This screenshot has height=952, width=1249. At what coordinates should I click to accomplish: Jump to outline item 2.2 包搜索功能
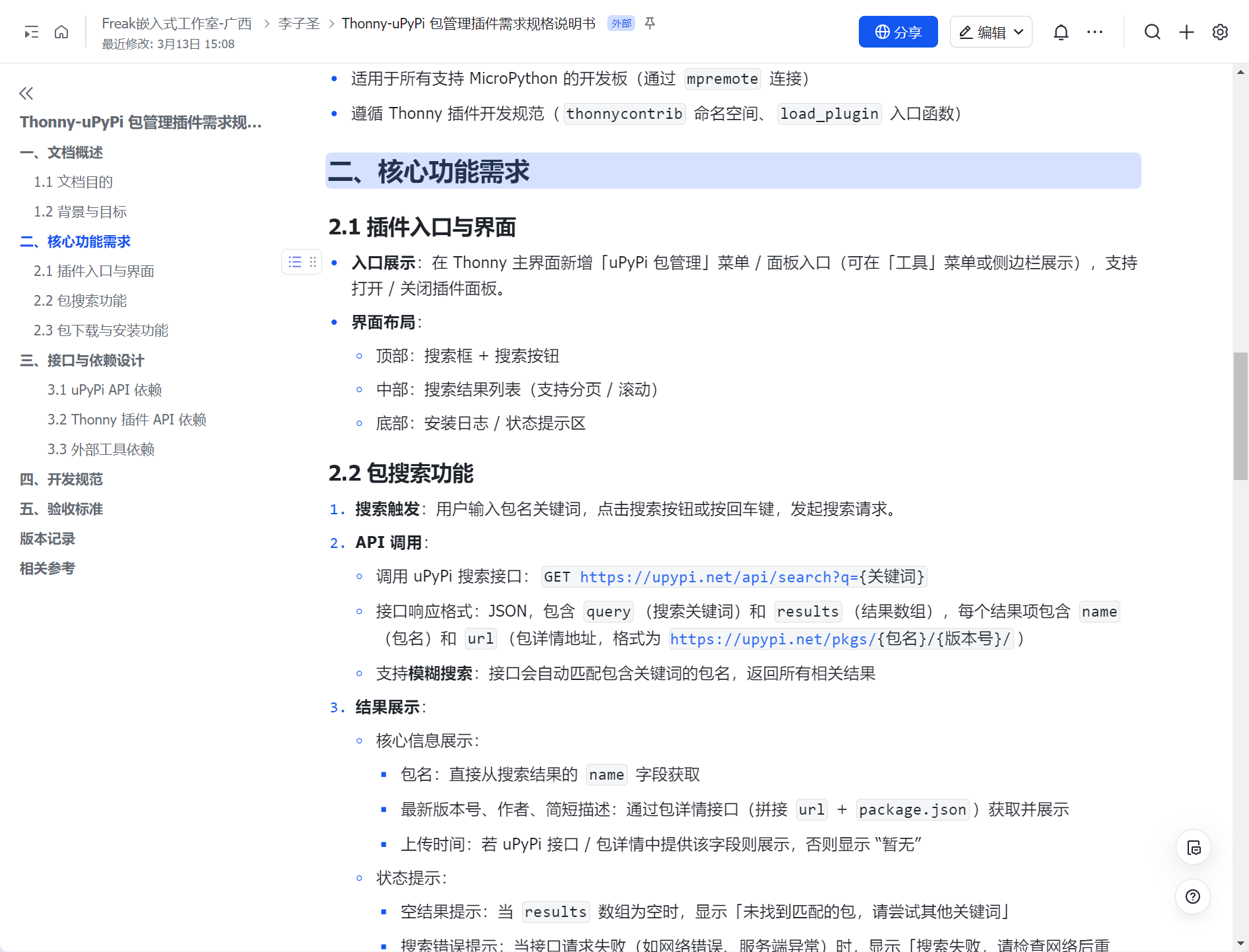click(x=80, y=301)
